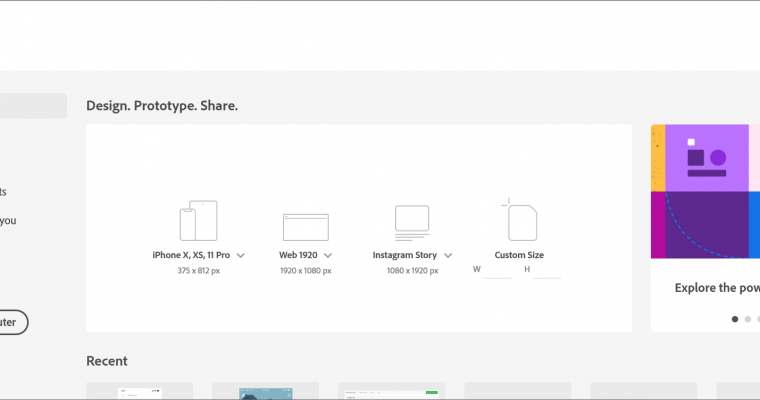Expand the iPhone X, XS, 11 Pro dropdown arrow

pyautogui.click(x=241, y=256)
